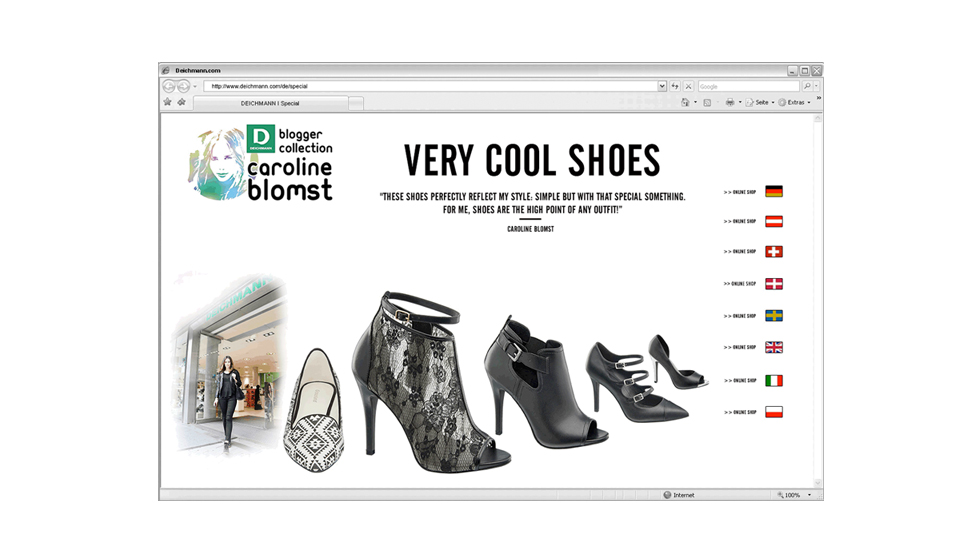The width and height of the screenshot is (980, 542).
Task: Click the Online Shop link beside Swiss flag
Action: tap(740, 251)
